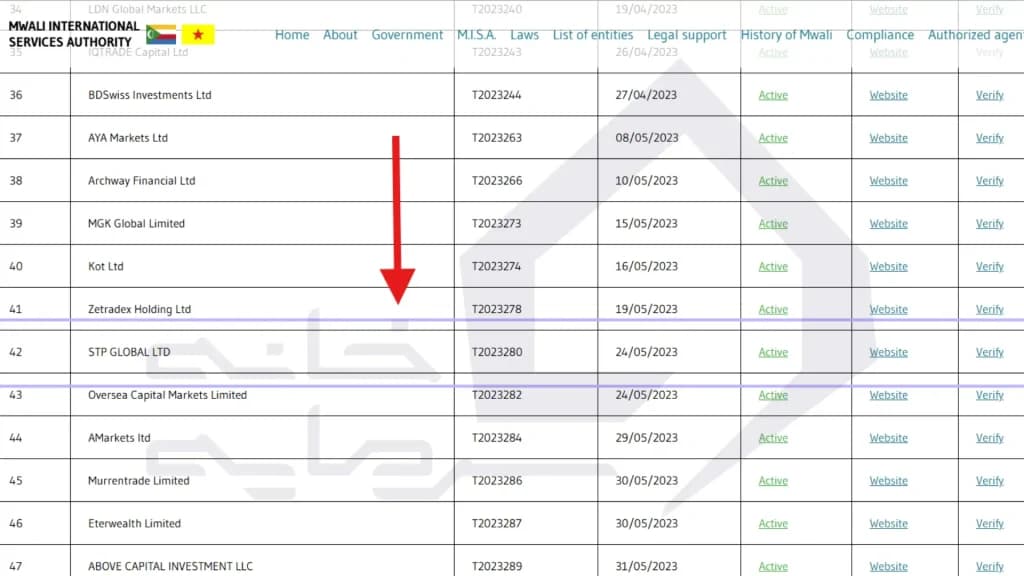Click Active status for STP GLOBAL LTD
Image resolution: width=1024 pixels, height=576 pixels.
point(773,353)
